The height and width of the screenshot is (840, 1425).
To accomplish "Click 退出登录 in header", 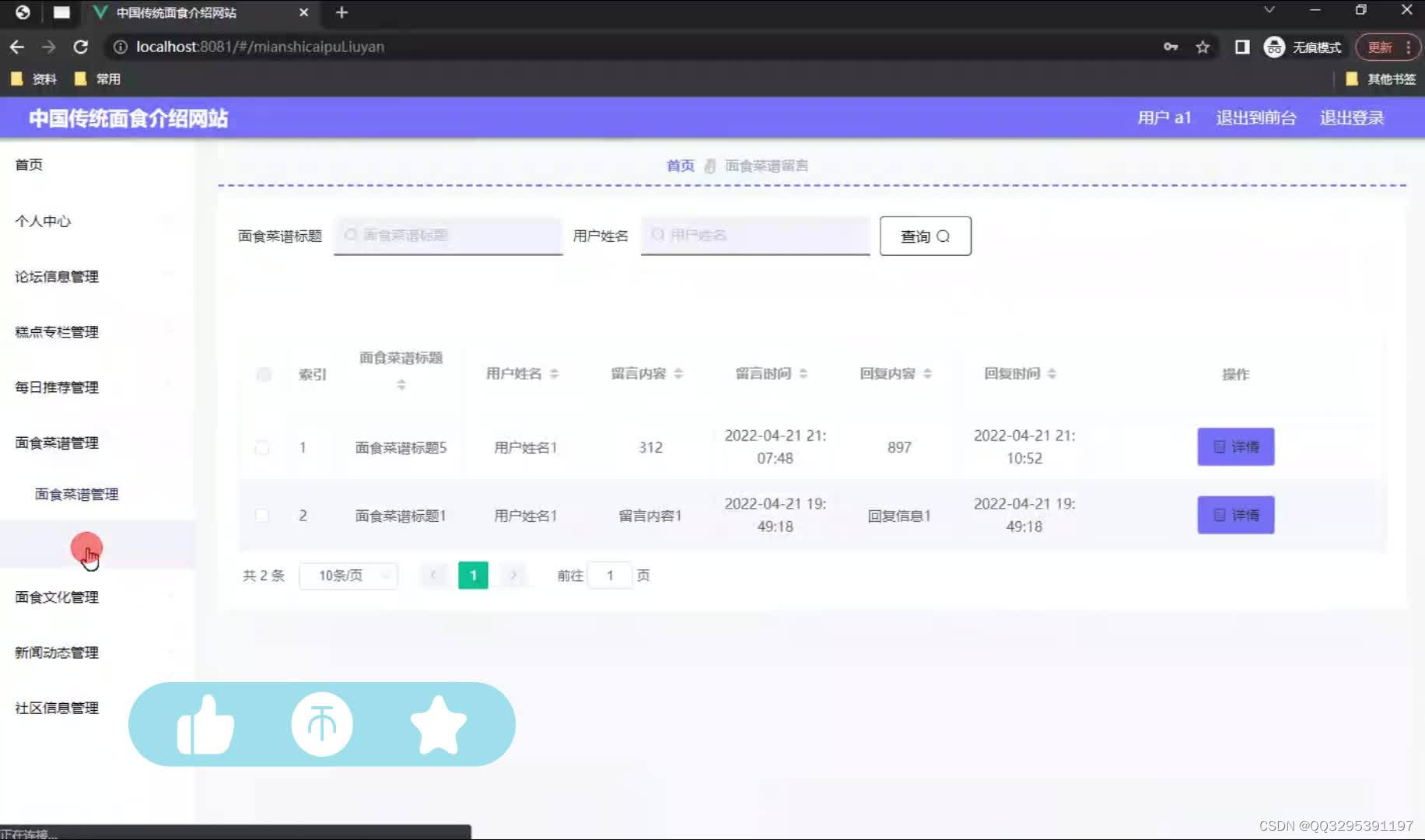I will (x=1352, y=118).
